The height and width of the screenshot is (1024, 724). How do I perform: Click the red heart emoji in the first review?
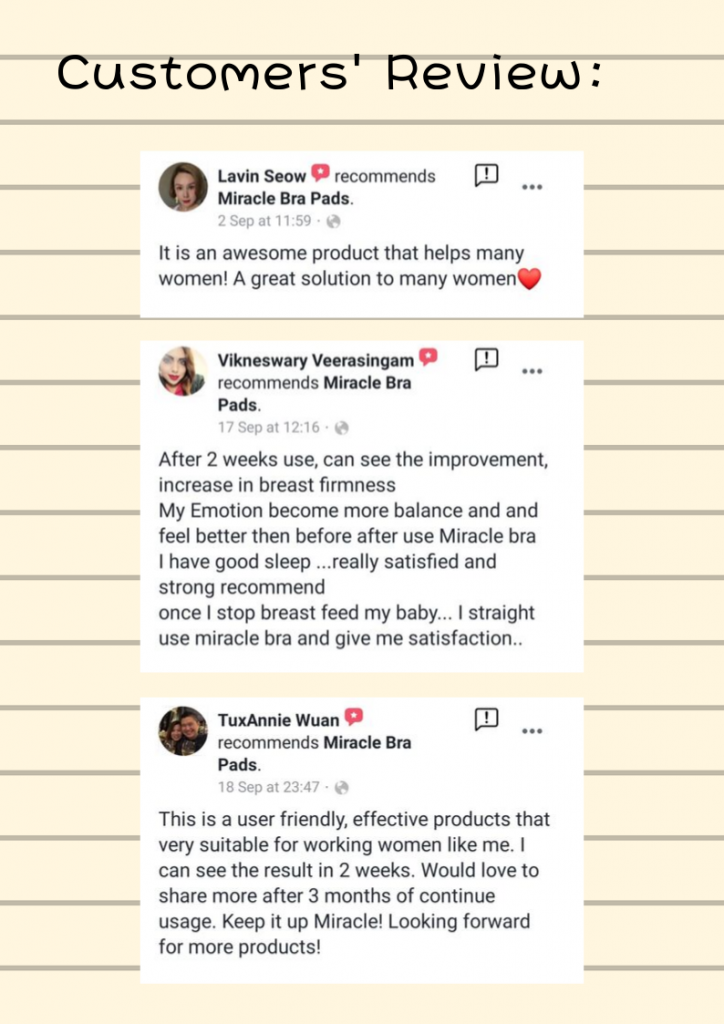pos(529,279)
